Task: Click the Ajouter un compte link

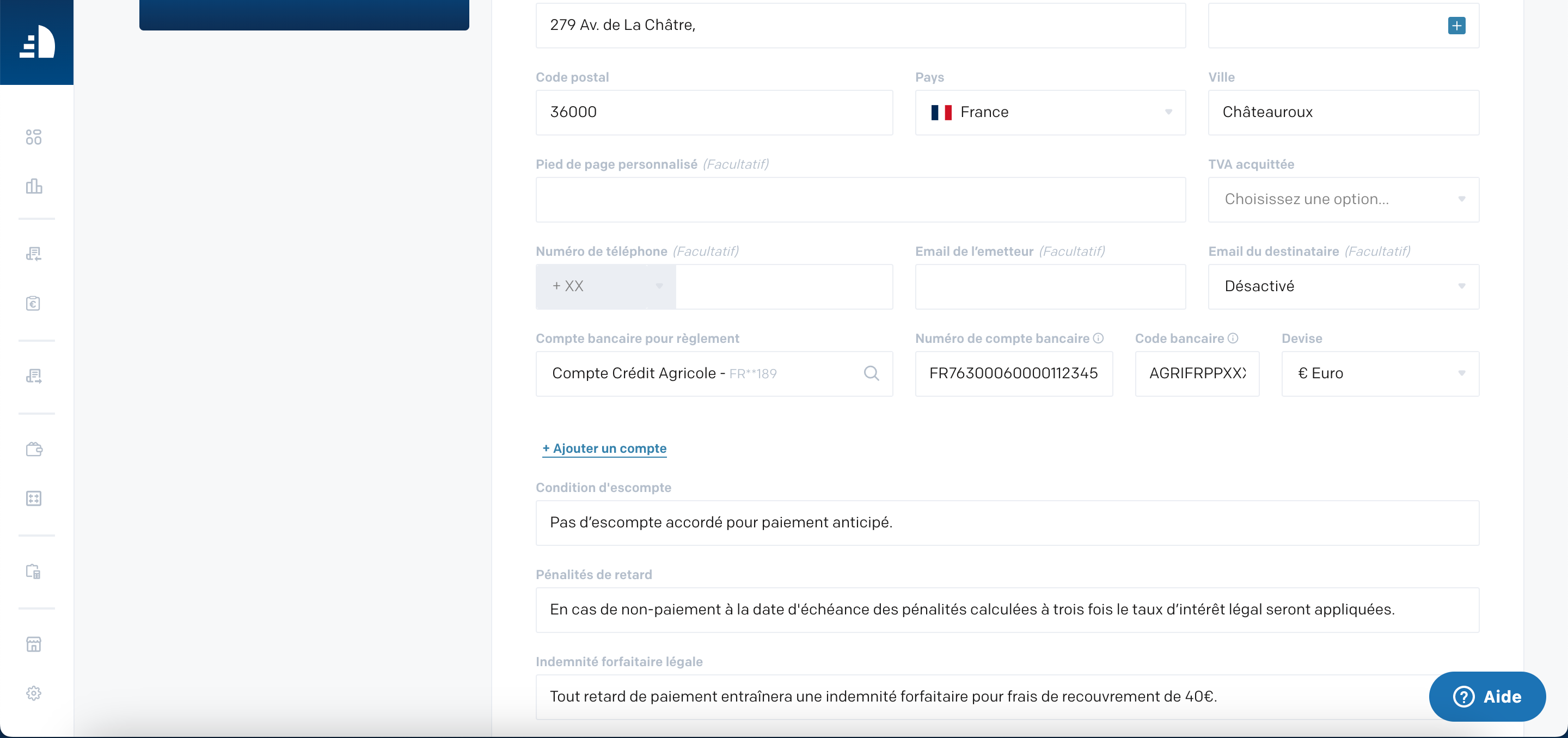Action: [x=604, y=448]
